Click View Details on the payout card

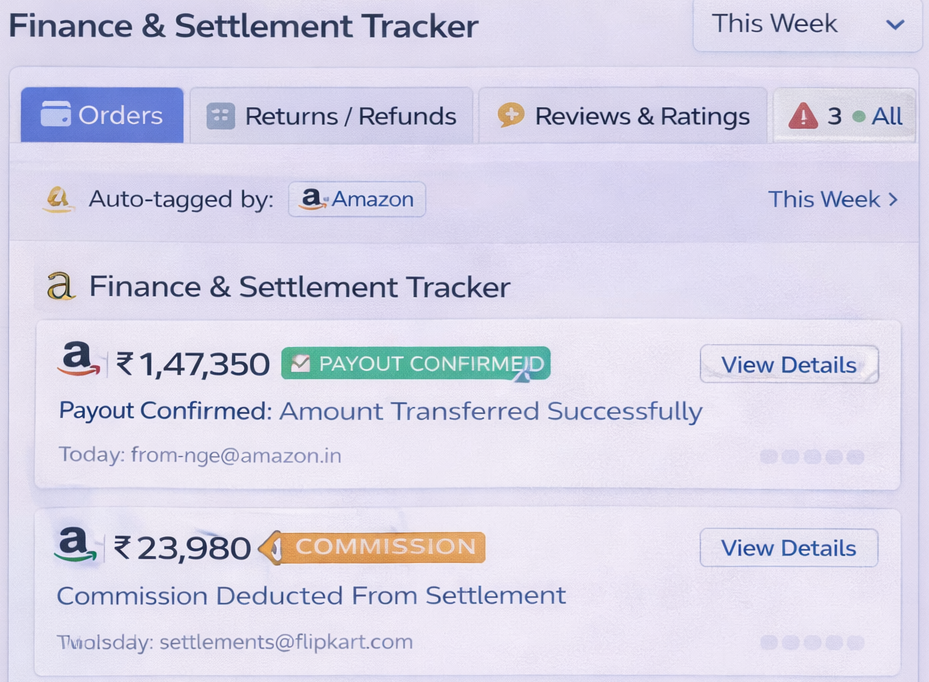[789, 364]
